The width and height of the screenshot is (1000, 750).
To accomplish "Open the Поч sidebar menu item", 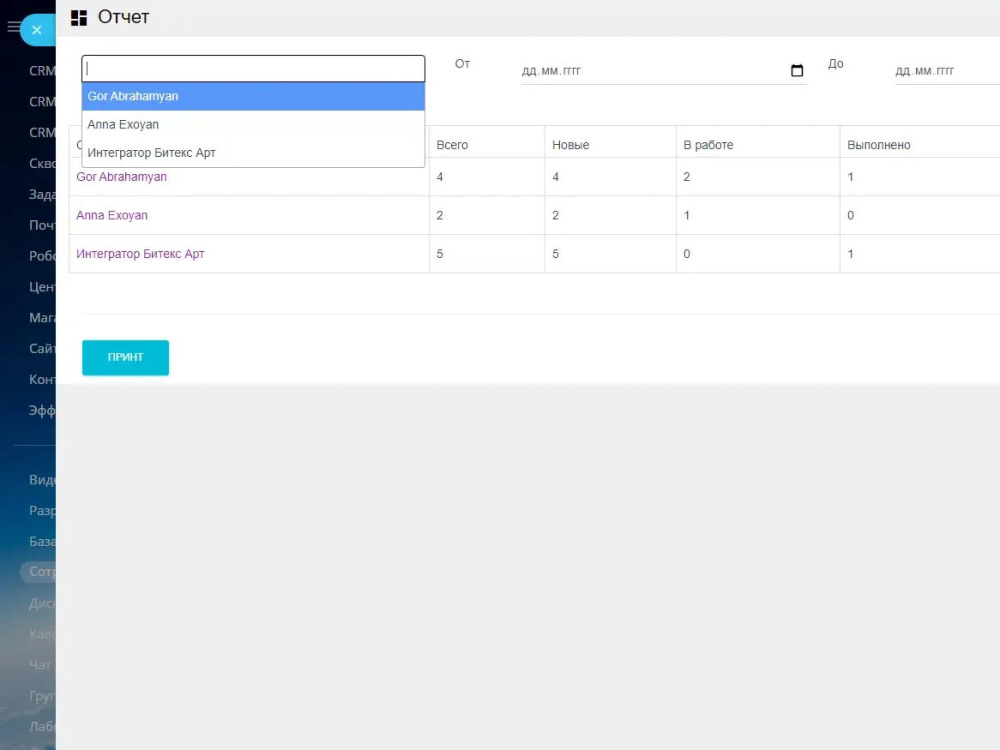I will point(42,225).
